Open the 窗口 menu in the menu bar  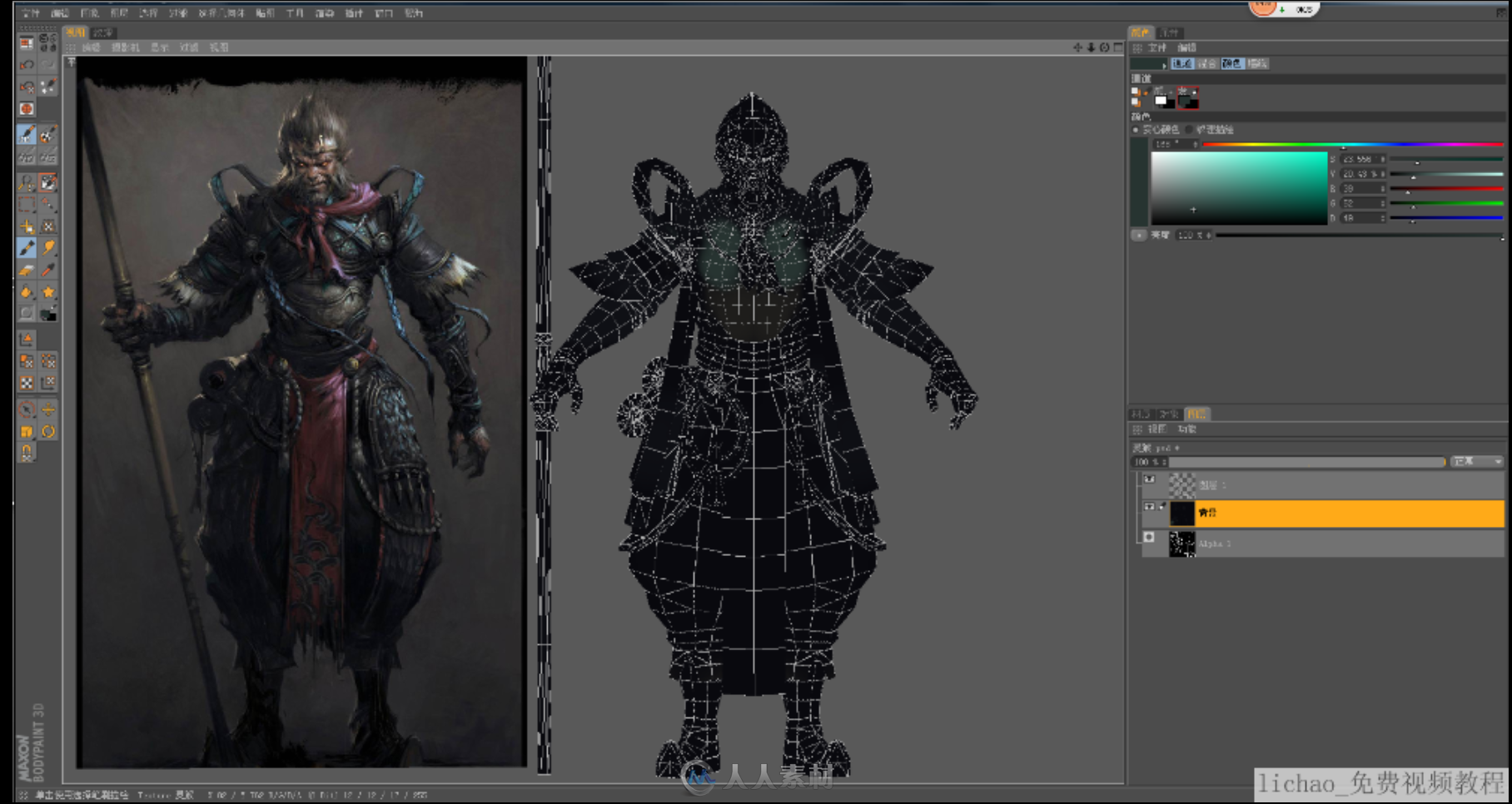point(383,12)
